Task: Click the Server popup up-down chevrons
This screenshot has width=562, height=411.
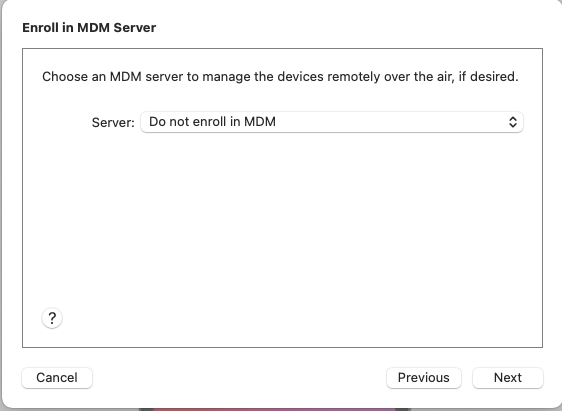Action: tap(513, 122)
